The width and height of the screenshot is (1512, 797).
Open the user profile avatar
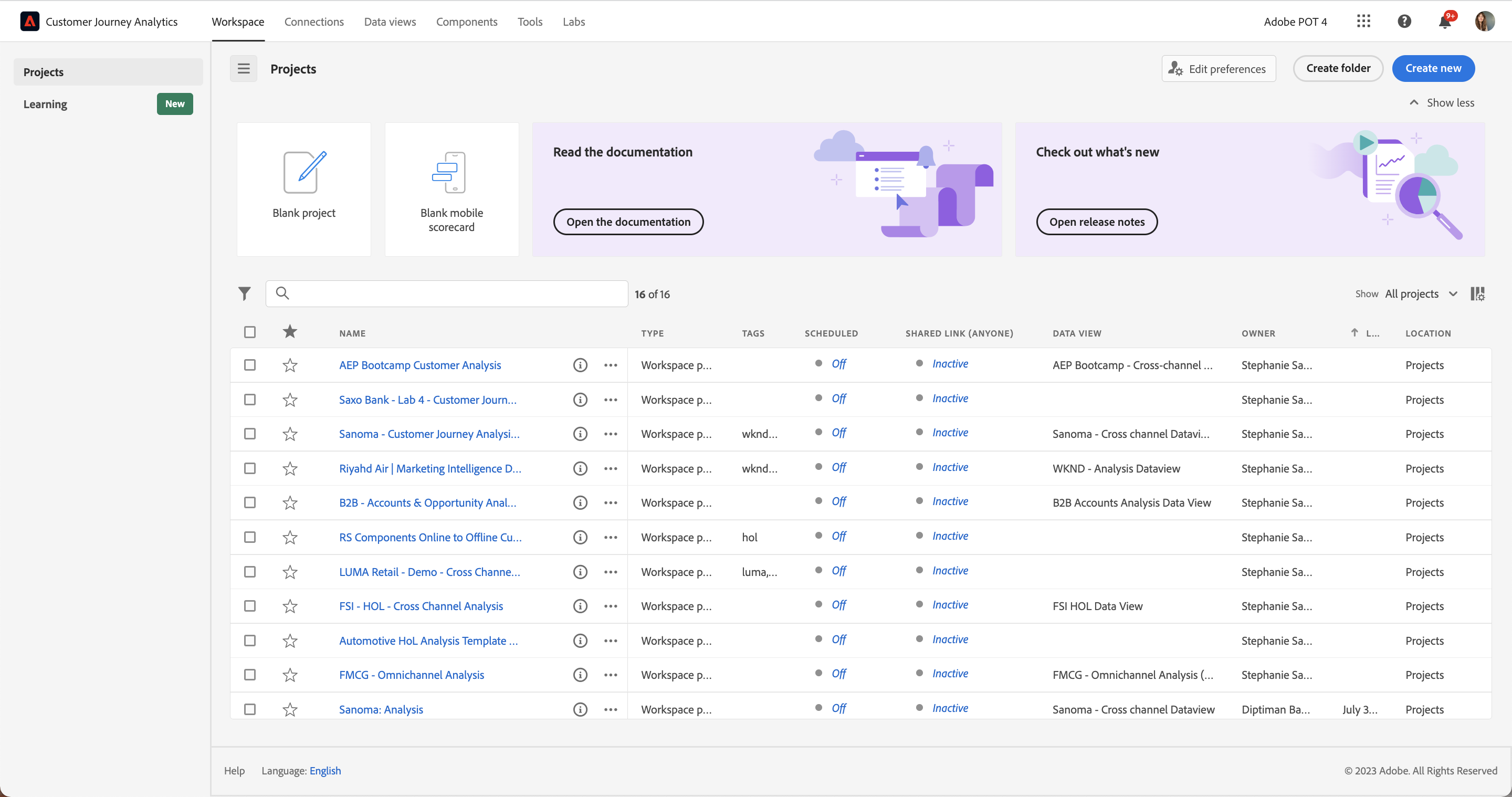1484,22
